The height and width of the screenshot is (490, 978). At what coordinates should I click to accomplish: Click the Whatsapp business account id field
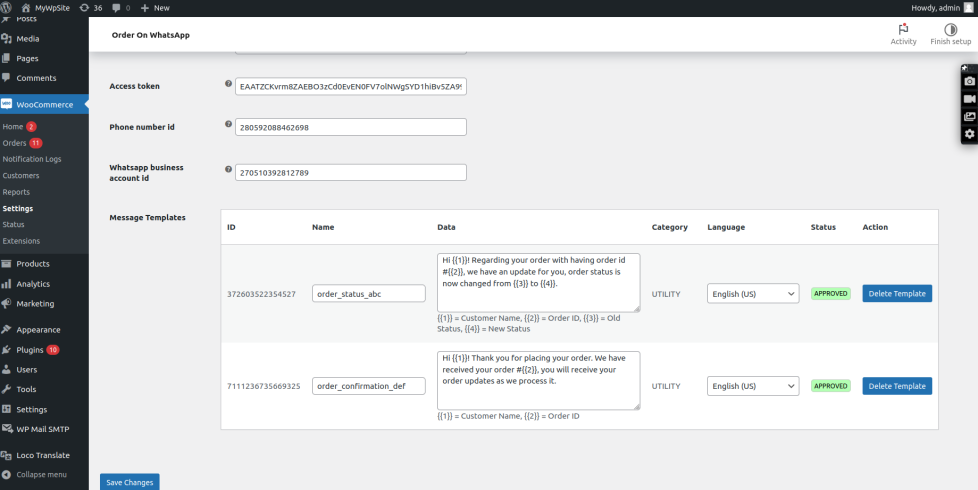pyautogui.click(x=351, y=173)
